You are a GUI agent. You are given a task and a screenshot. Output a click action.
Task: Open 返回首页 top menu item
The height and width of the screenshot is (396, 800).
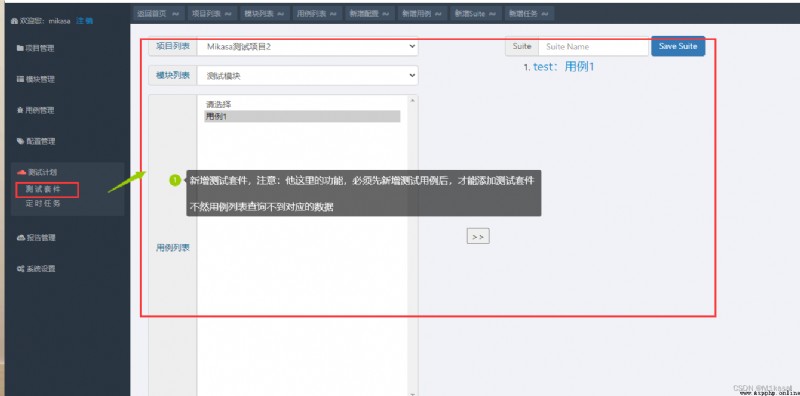pyautogui.click(x=158, y=14)
